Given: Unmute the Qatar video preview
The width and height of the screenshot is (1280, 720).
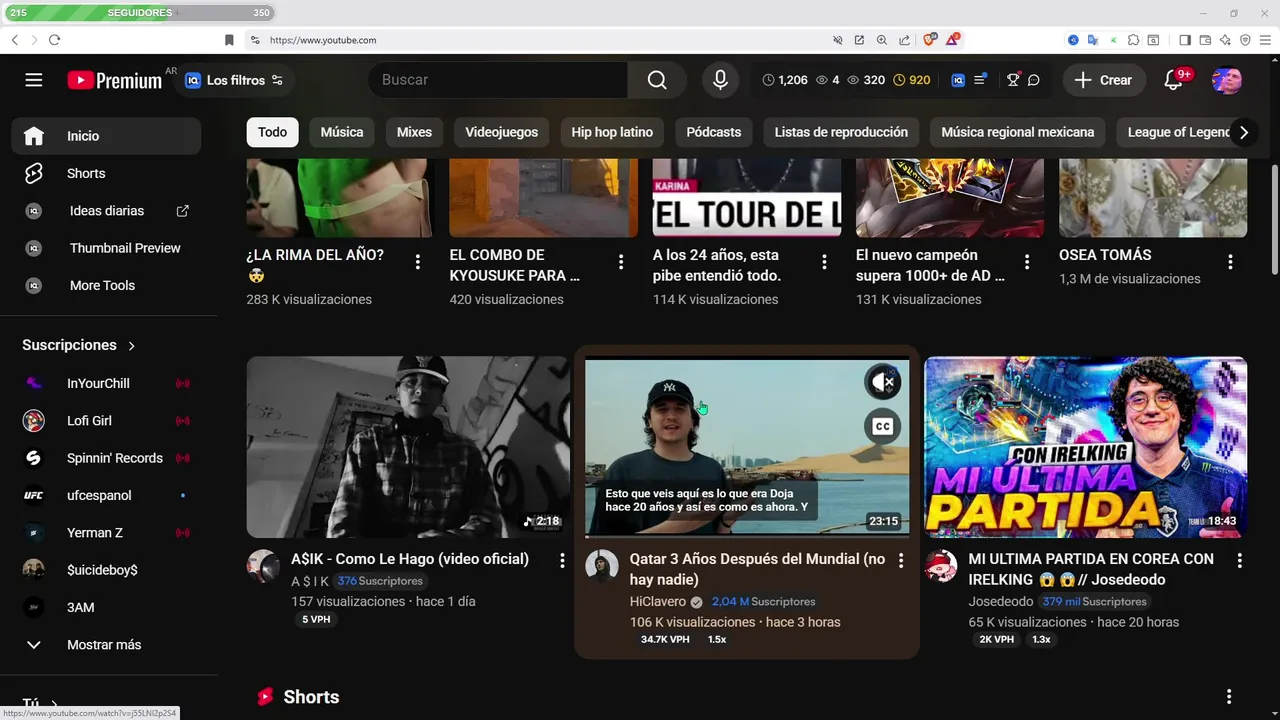Looking at the screenshot, I should click(x=883, y=382).
